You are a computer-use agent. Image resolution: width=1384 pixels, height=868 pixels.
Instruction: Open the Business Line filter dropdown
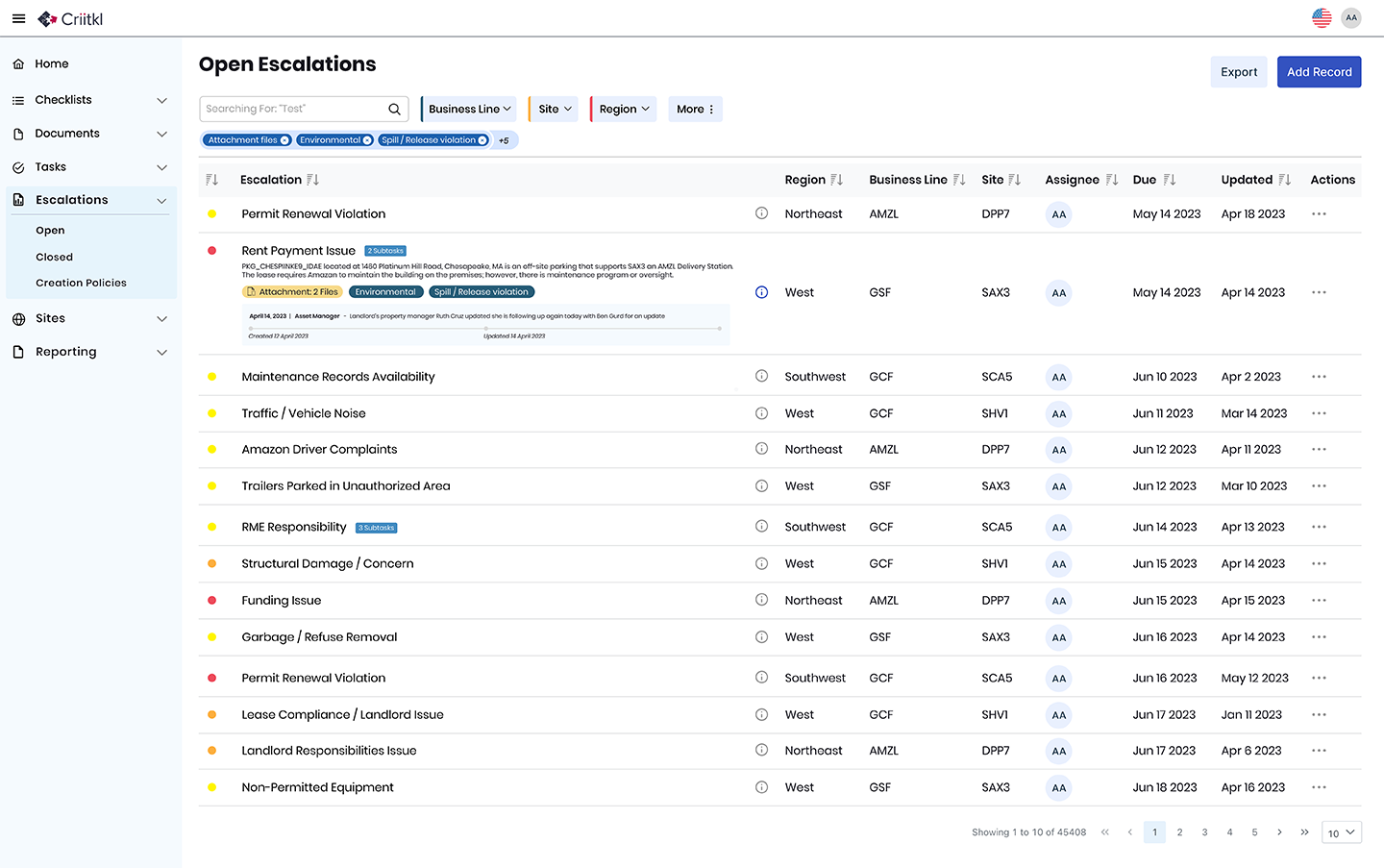pyautogui.click(x=469, y=109)
